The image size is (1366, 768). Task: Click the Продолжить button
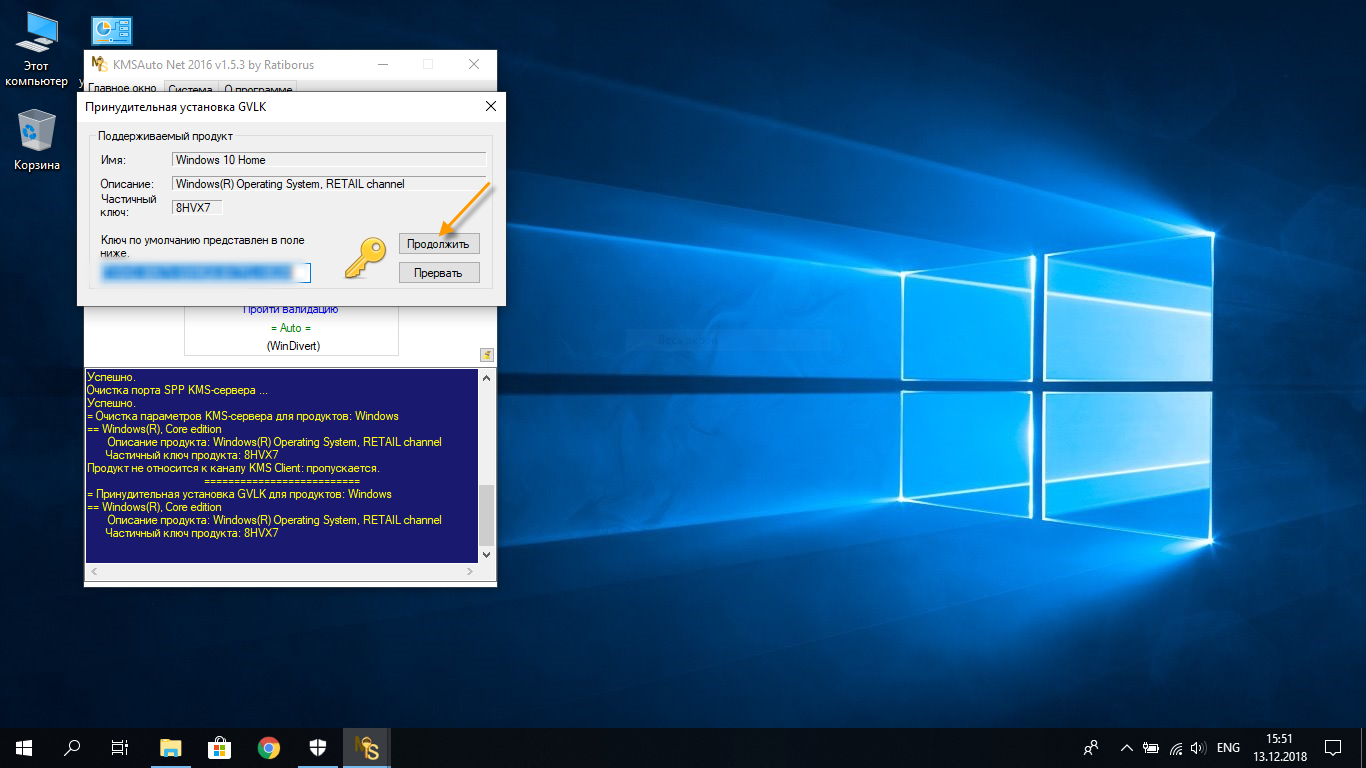coord(439,243)
